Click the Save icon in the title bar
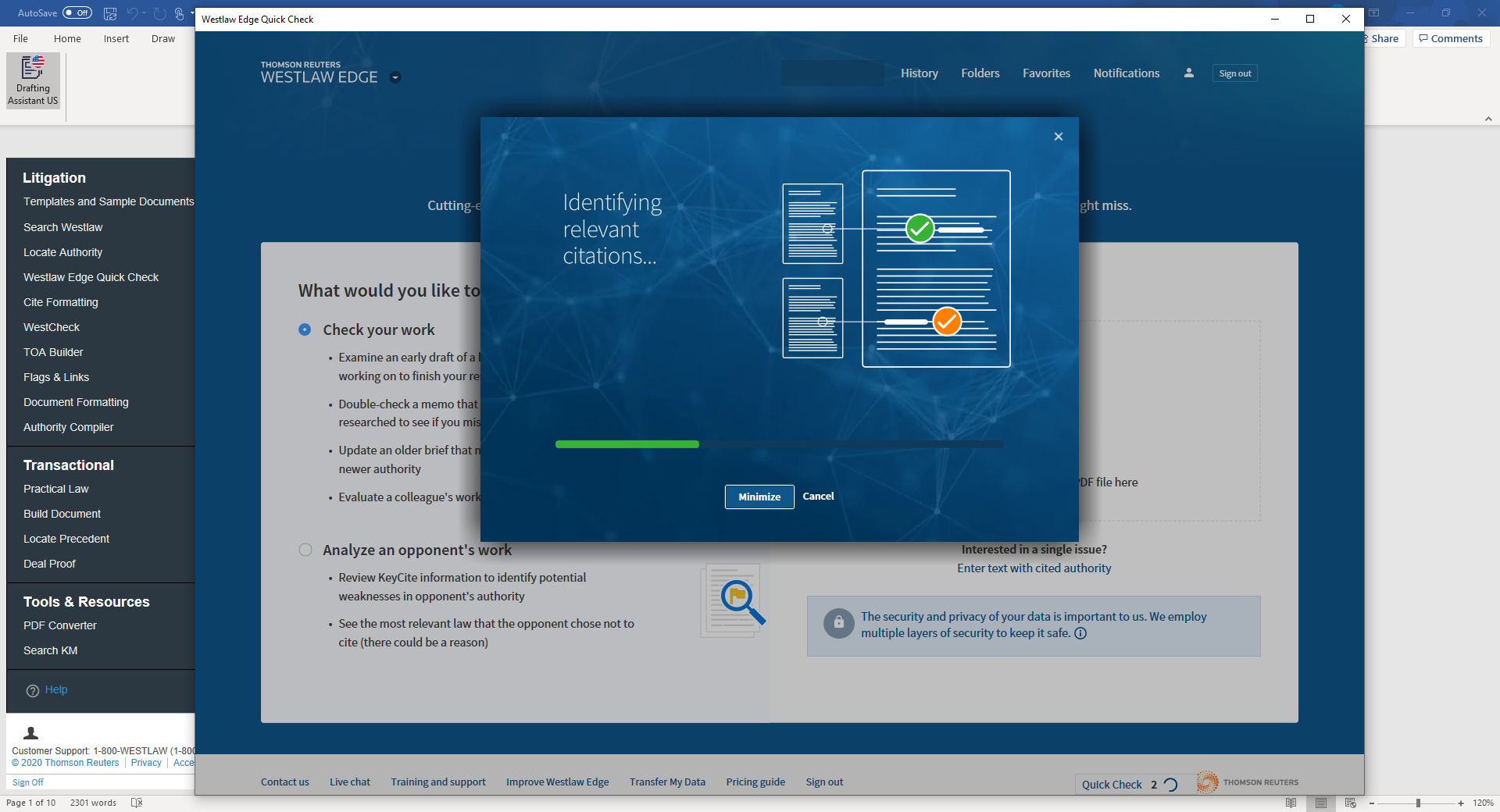Image resolution: width=1500 pixels, height=812 pixels. coord(110,13)
